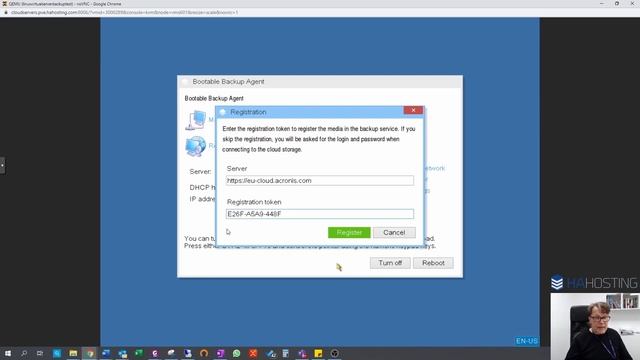This screenshot has width=640, height=360.
Task: Open File Explorer from taskbar
Action: 73,353
